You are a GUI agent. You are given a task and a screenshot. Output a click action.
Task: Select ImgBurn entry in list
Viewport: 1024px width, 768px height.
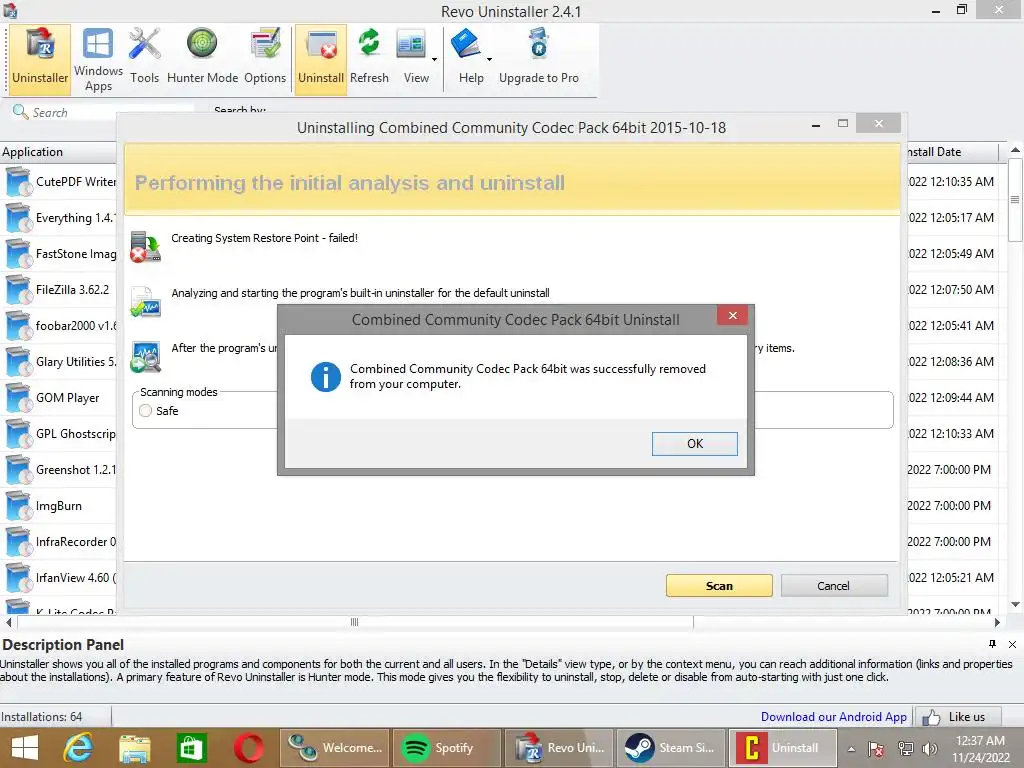60,505
